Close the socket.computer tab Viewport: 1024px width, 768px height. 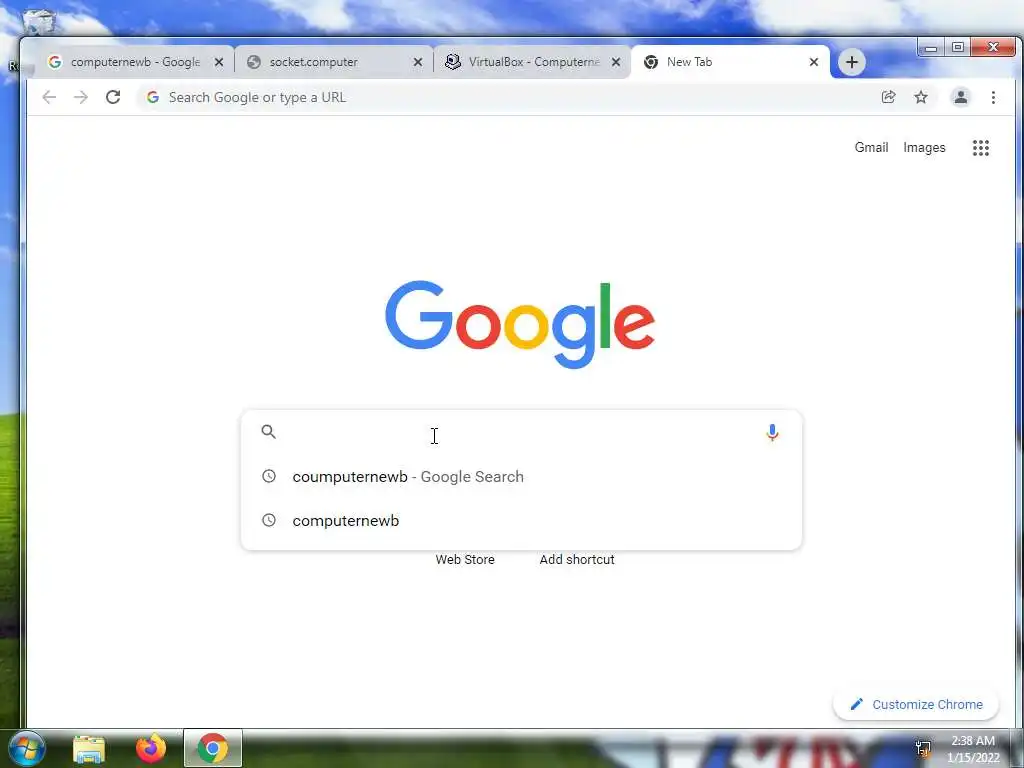coord(418,62)
